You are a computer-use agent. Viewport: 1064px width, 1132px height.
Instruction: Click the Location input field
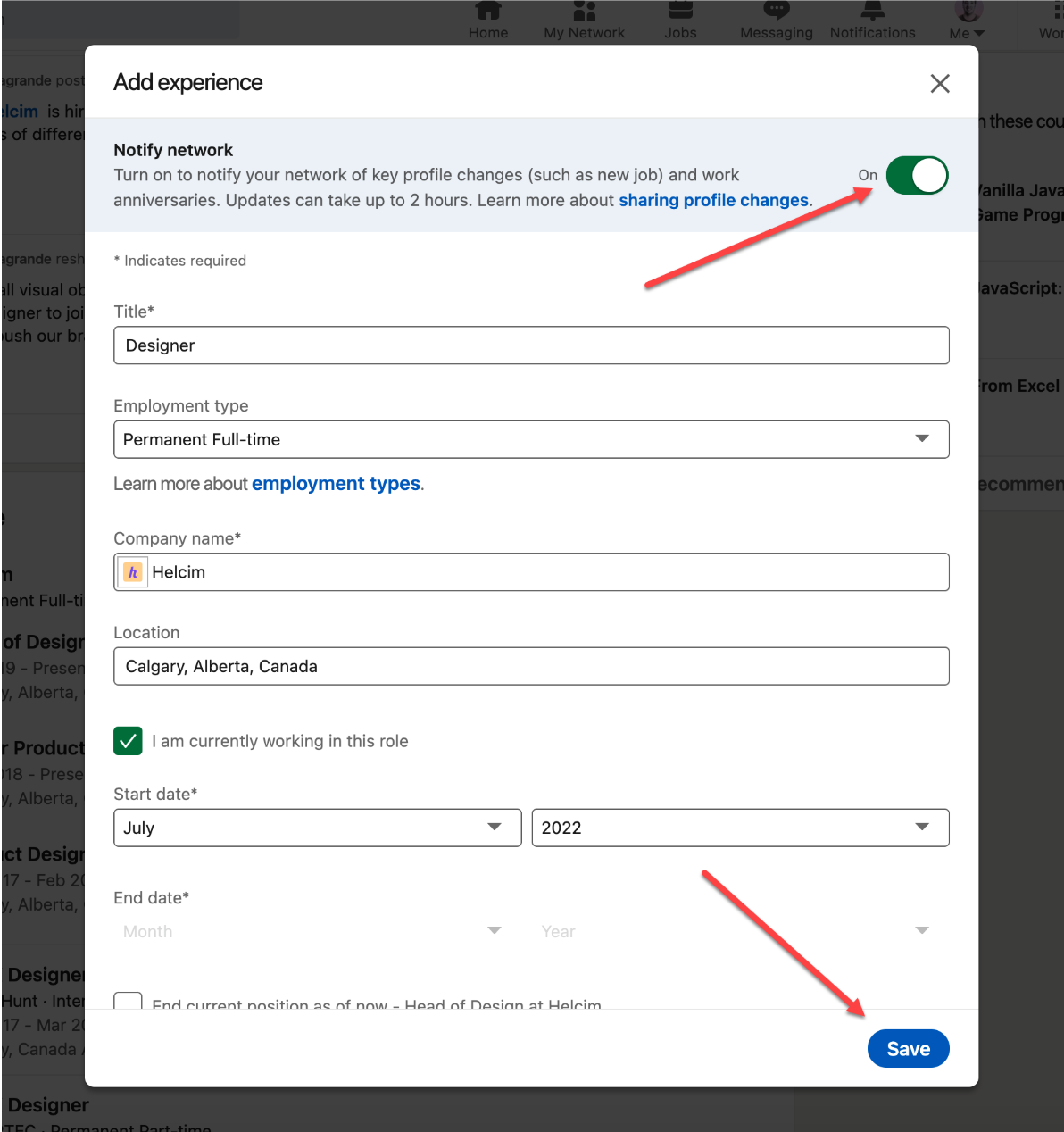click(531, 666)
